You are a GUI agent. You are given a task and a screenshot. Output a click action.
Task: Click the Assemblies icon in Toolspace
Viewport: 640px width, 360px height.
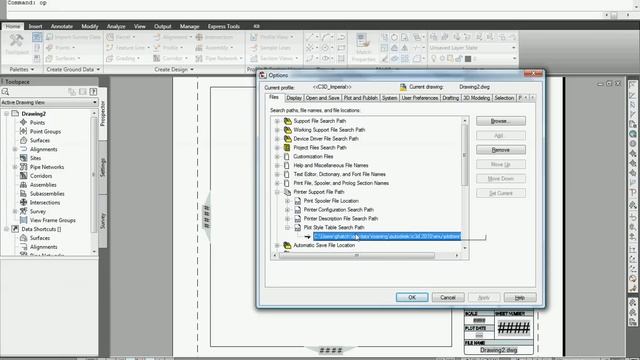coord(24,185)
